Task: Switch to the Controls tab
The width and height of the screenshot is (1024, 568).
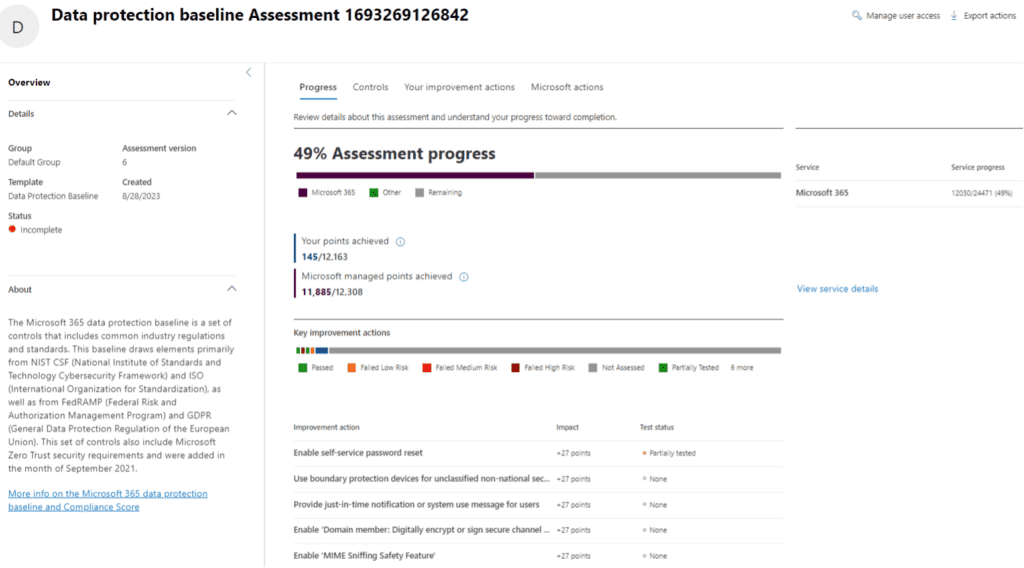Action: pos(370,87)
